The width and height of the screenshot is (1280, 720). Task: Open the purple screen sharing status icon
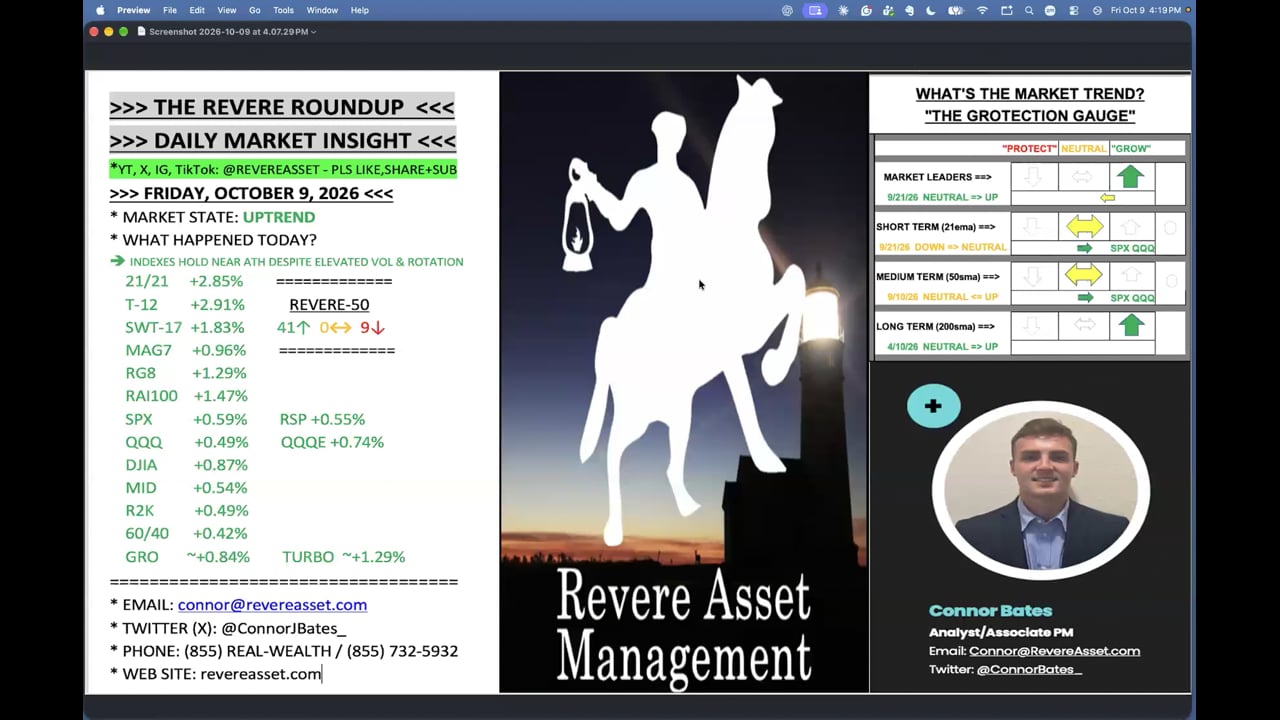click(815, 10)
